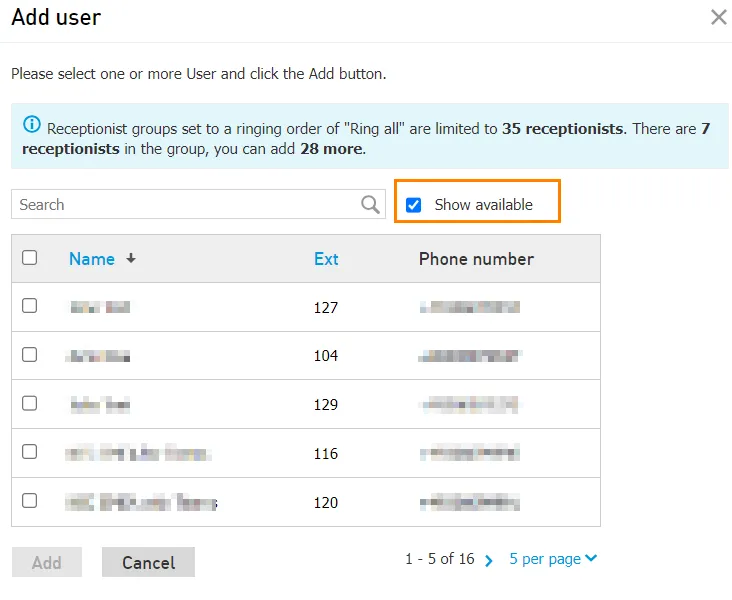Image resolution: width=732 pixels, height=600 pixels.
Task: Click extension value 104
Action: 326,356
